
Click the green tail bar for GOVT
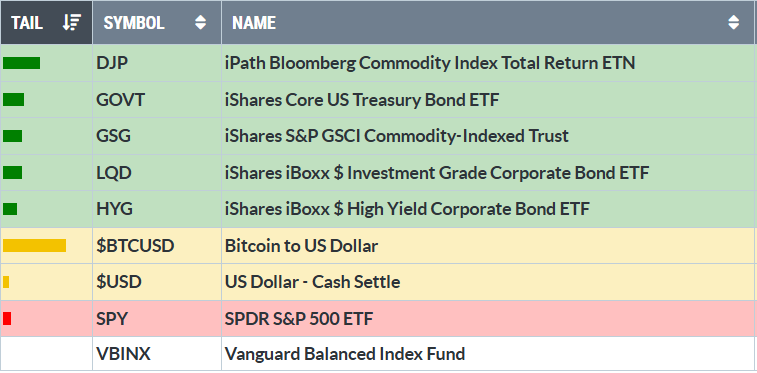point(14,100)
